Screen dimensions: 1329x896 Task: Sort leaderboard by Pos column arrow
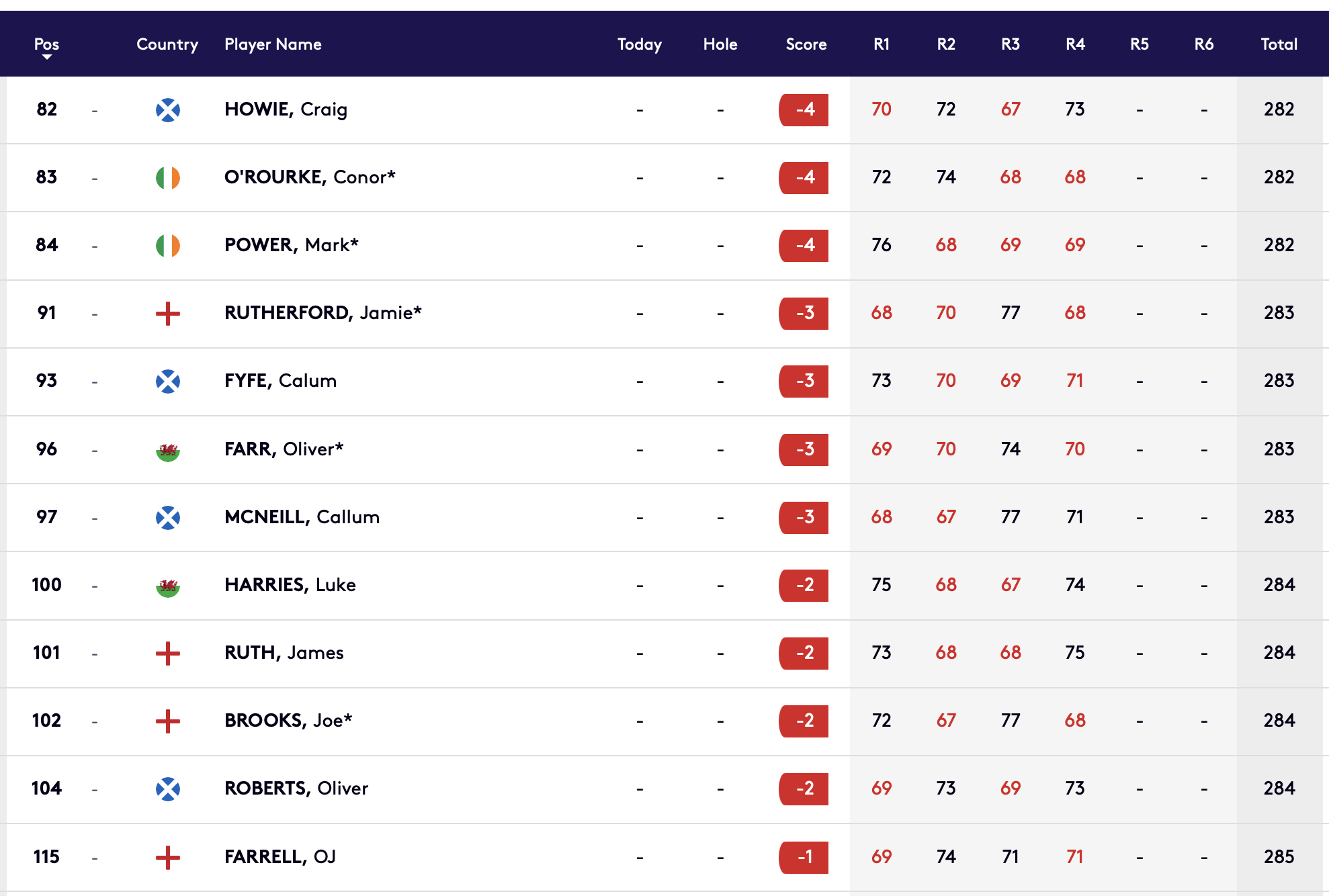46,56
